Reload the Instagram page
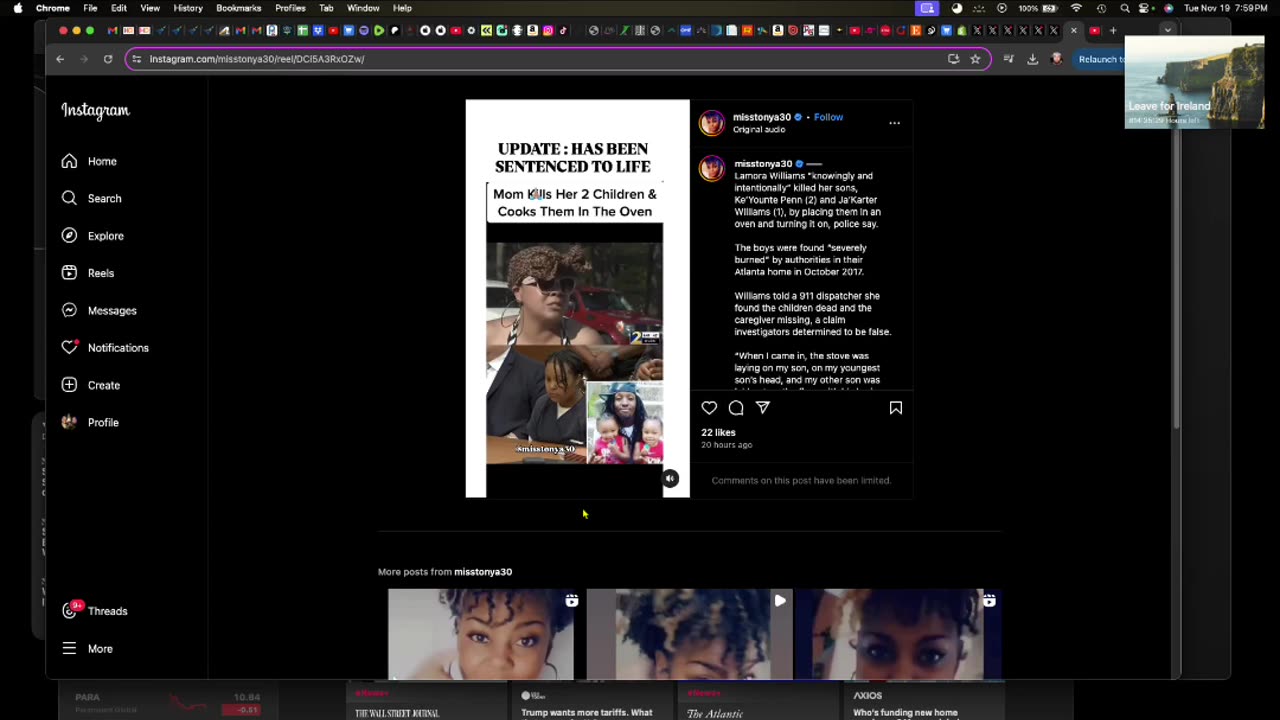 click(x=108, y=59)
